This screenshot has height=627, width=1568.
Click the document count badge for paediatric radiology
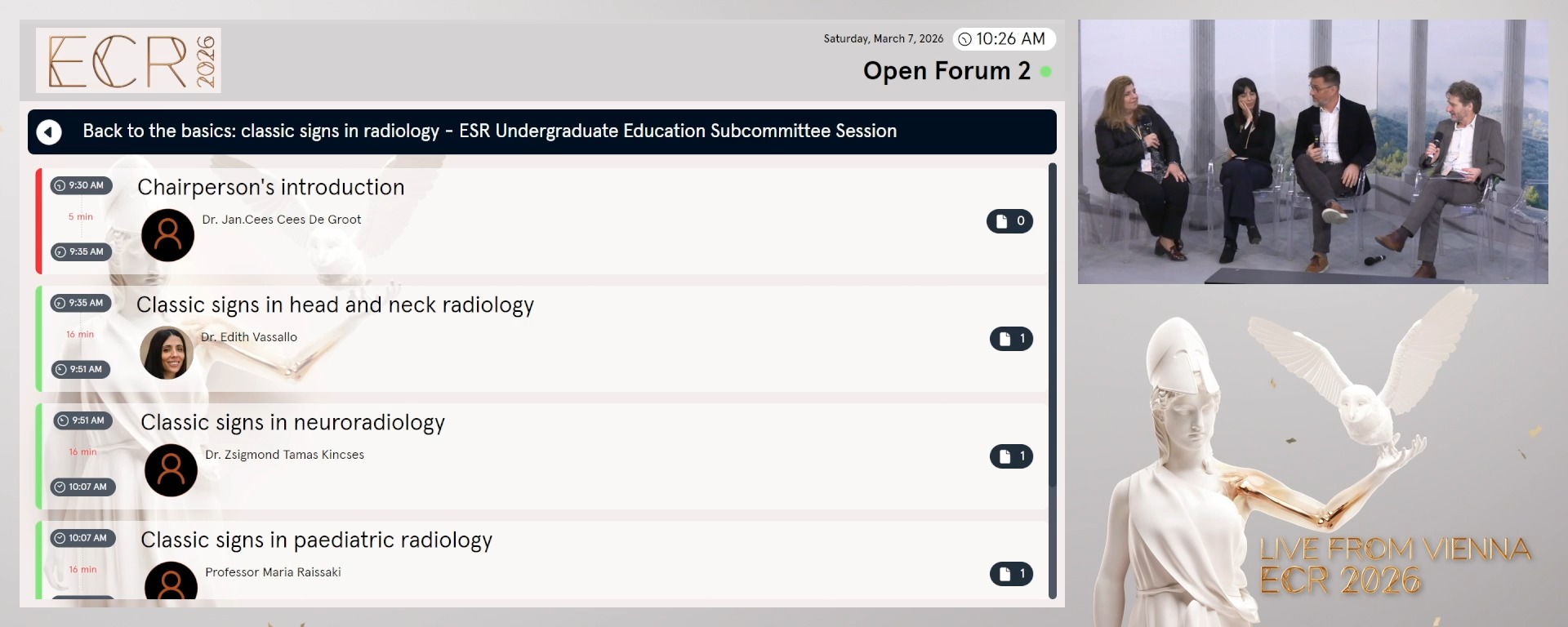pos(1011,574)
